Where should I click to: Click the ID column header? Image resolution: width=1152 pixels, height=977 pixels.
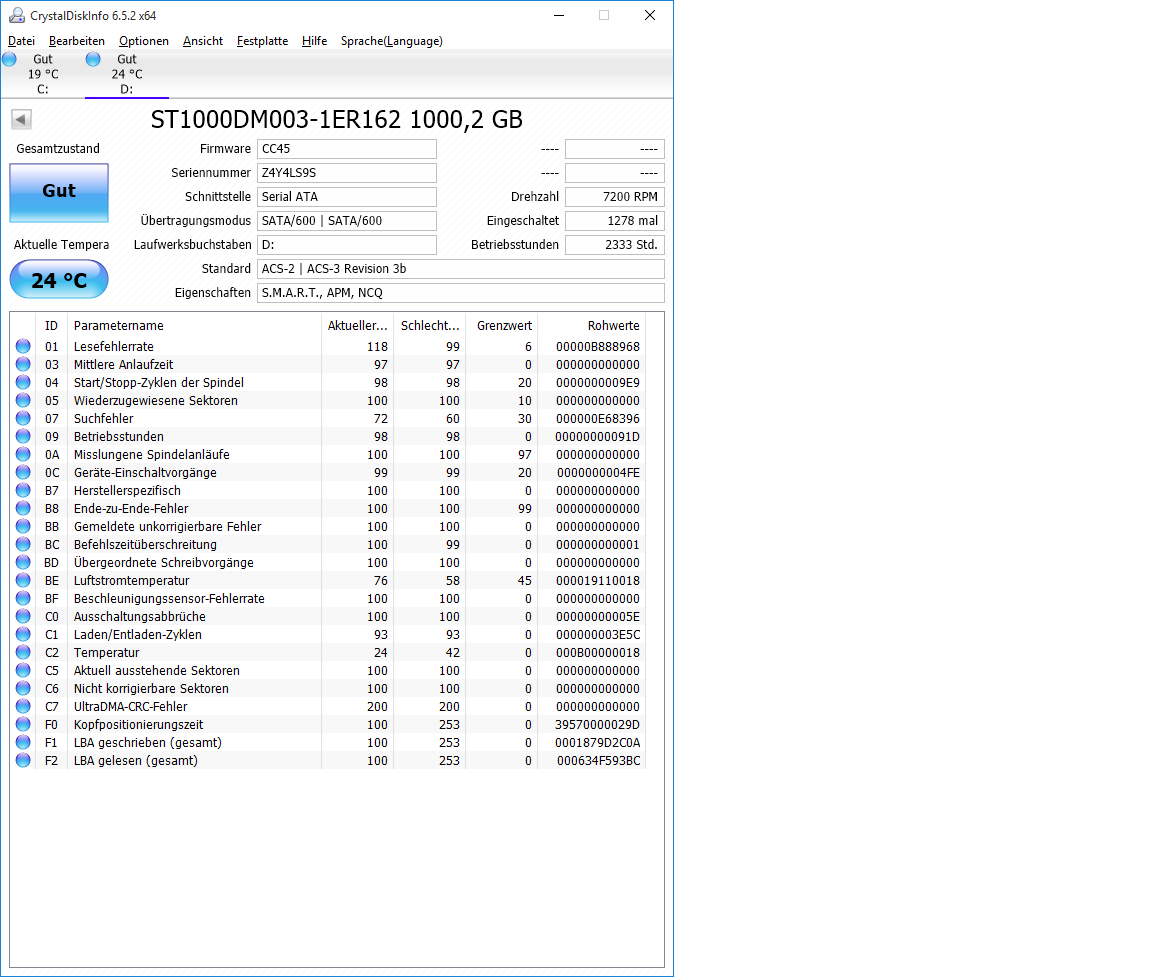coord(51,325)
